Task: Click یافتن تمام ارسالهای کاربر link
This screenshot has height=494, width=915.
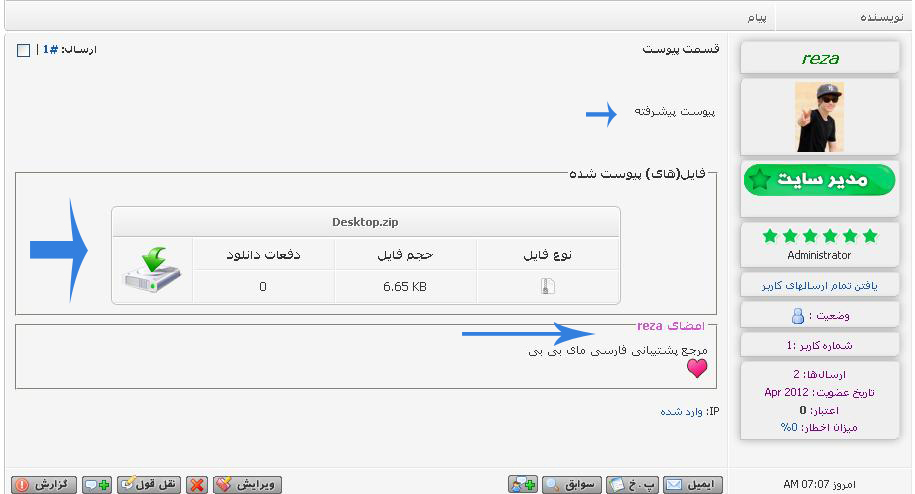Action: (x=819, y=286)
